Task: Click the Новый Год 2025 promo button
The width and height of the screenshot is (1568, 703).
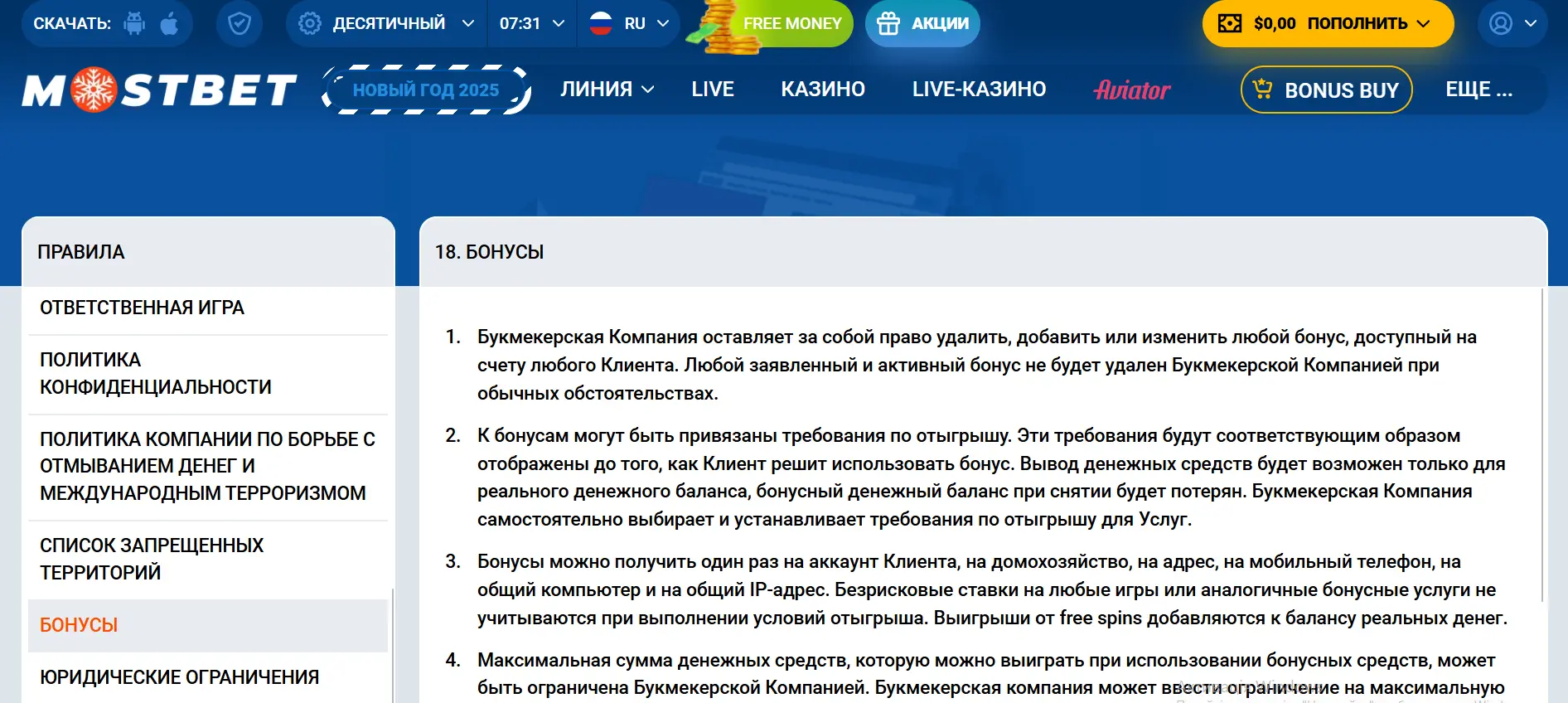Action: click(426, 90)
